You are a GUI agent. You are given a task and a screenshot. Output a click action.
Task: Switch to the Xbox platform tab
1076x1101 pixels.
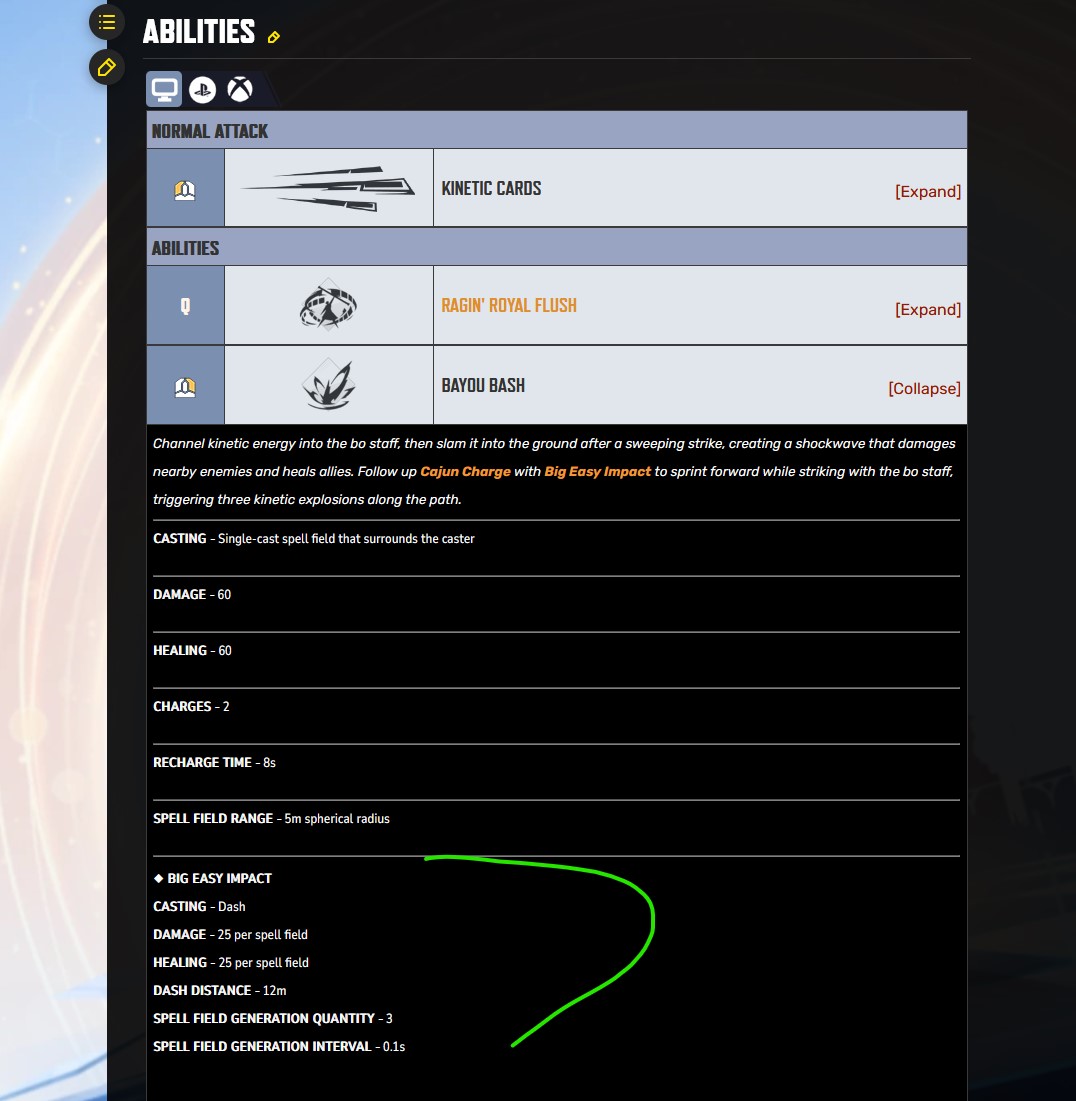click(x=240, y=90)
